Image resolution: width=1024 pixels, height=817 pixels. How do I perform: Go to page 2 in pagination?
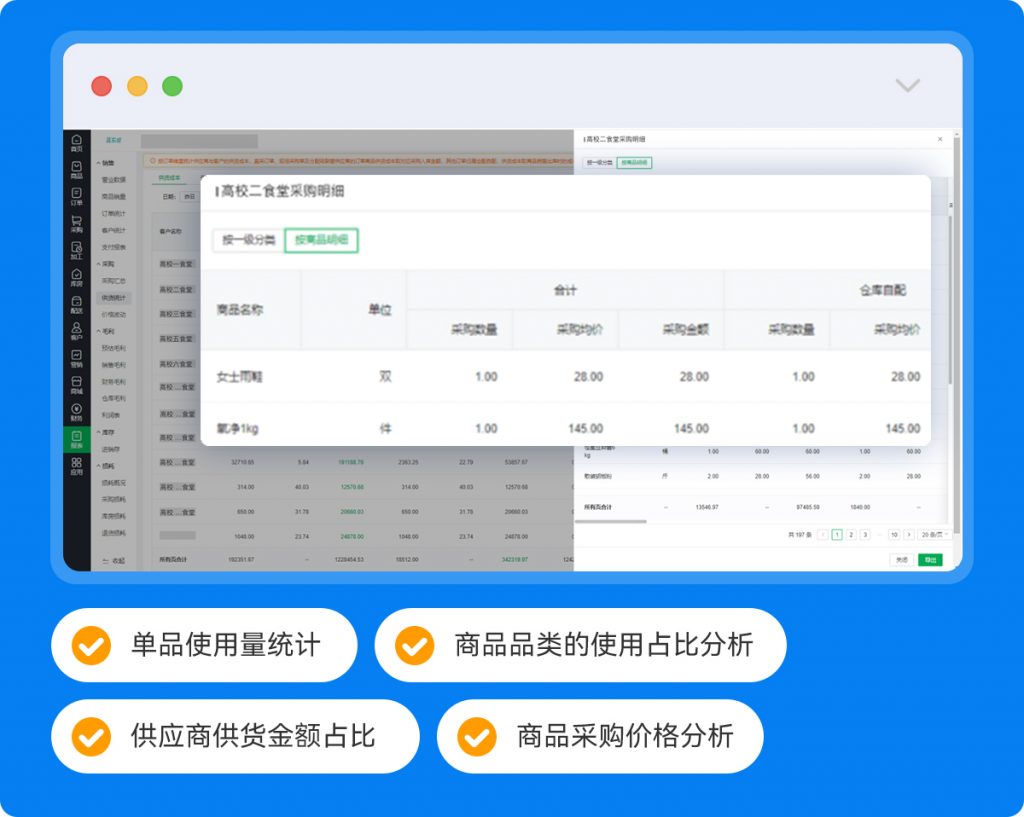(851, 535)
